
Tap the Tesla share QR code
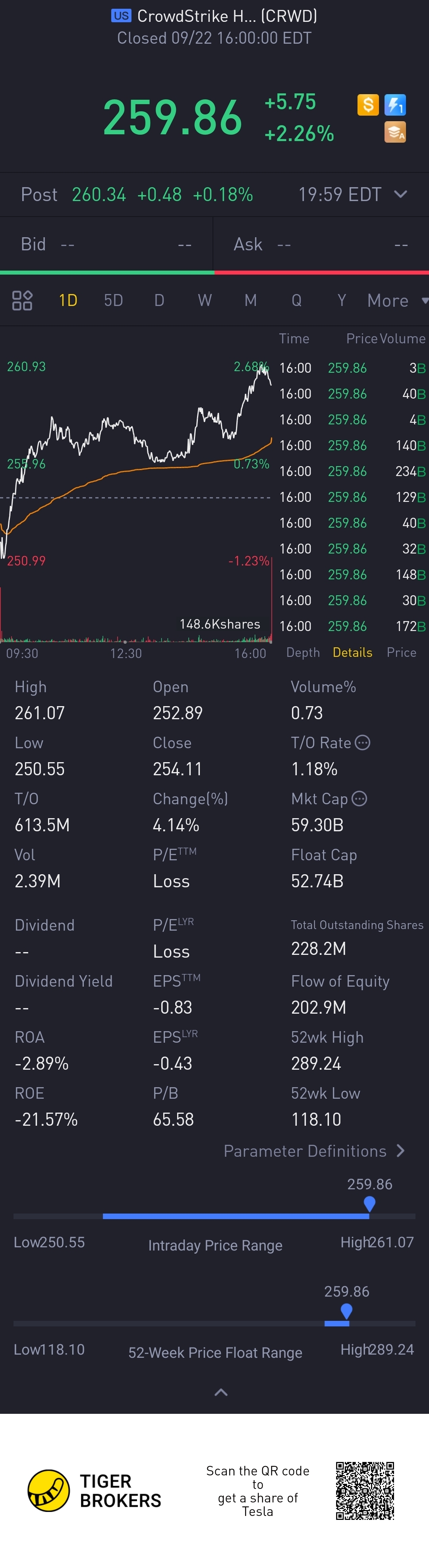click(x=365, y=1490)
